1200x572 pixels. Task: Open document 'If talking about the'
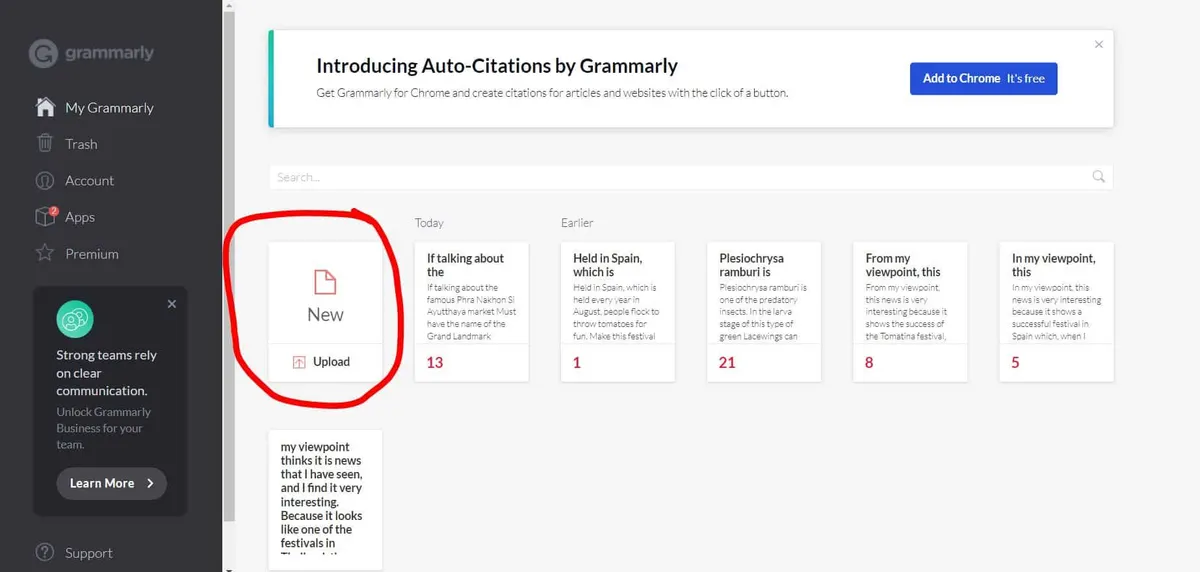(471, 311)
